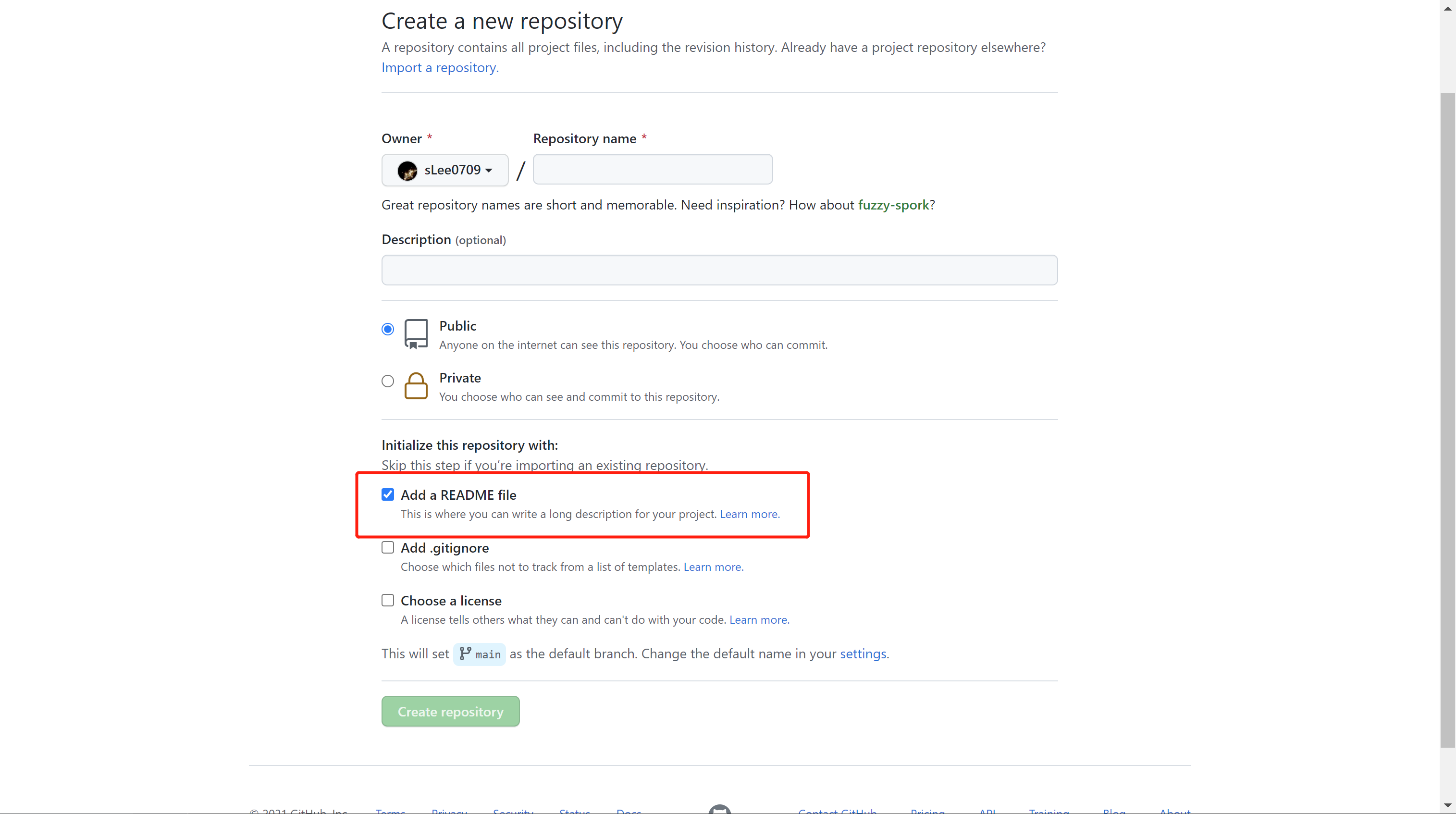Viewport: 1456px width, 814px height.
Task: Click the private repository lock icon
Action: pyautogui.click(x=416, y=386)
